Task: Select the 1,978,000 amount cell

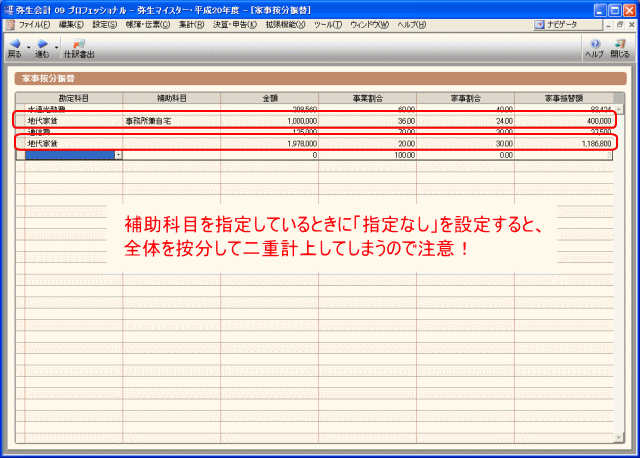Action: coord(269,144)
